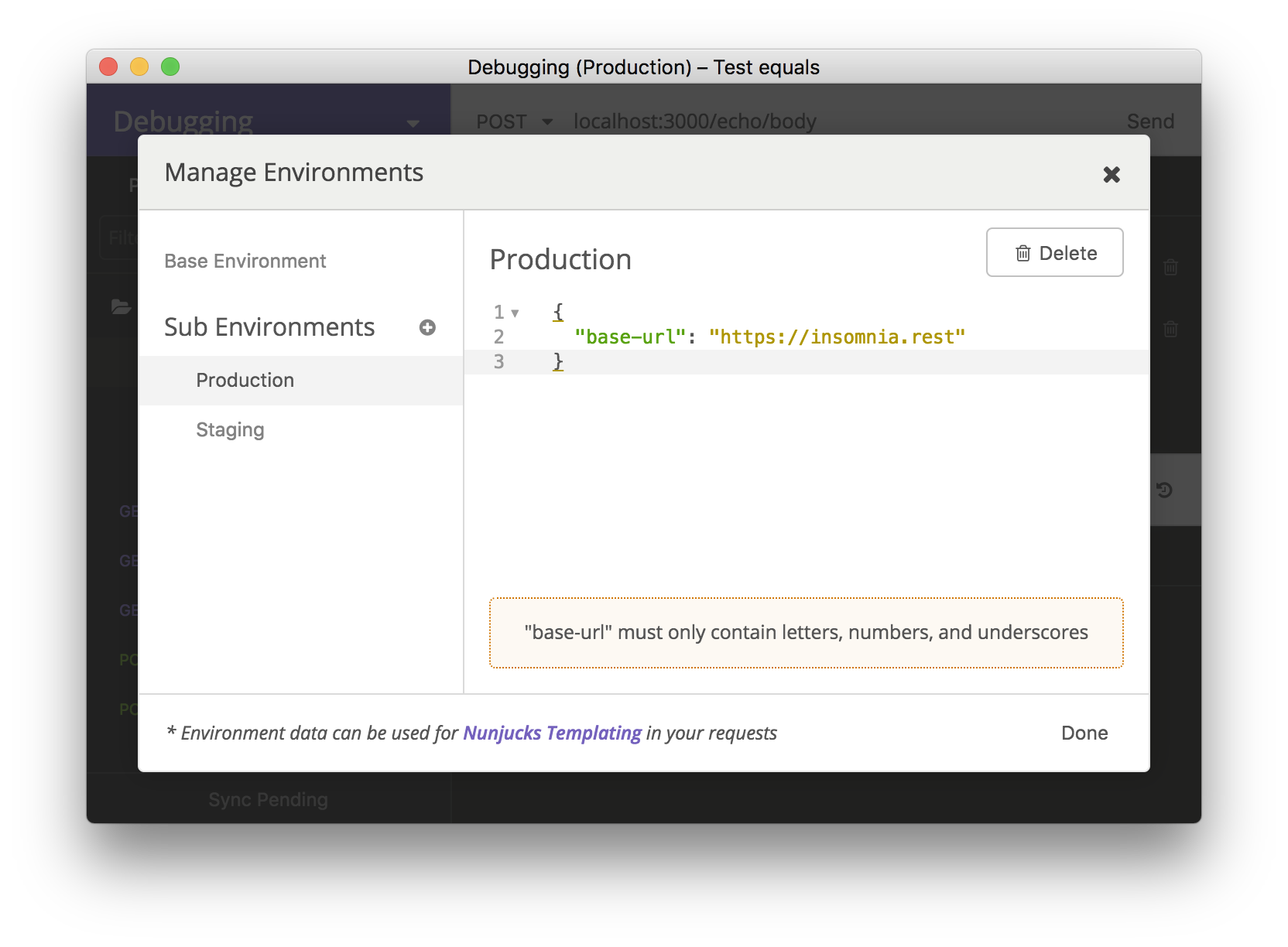Close the Manage Environments dialog
1288x947 pixels.
coord(1112,175)
